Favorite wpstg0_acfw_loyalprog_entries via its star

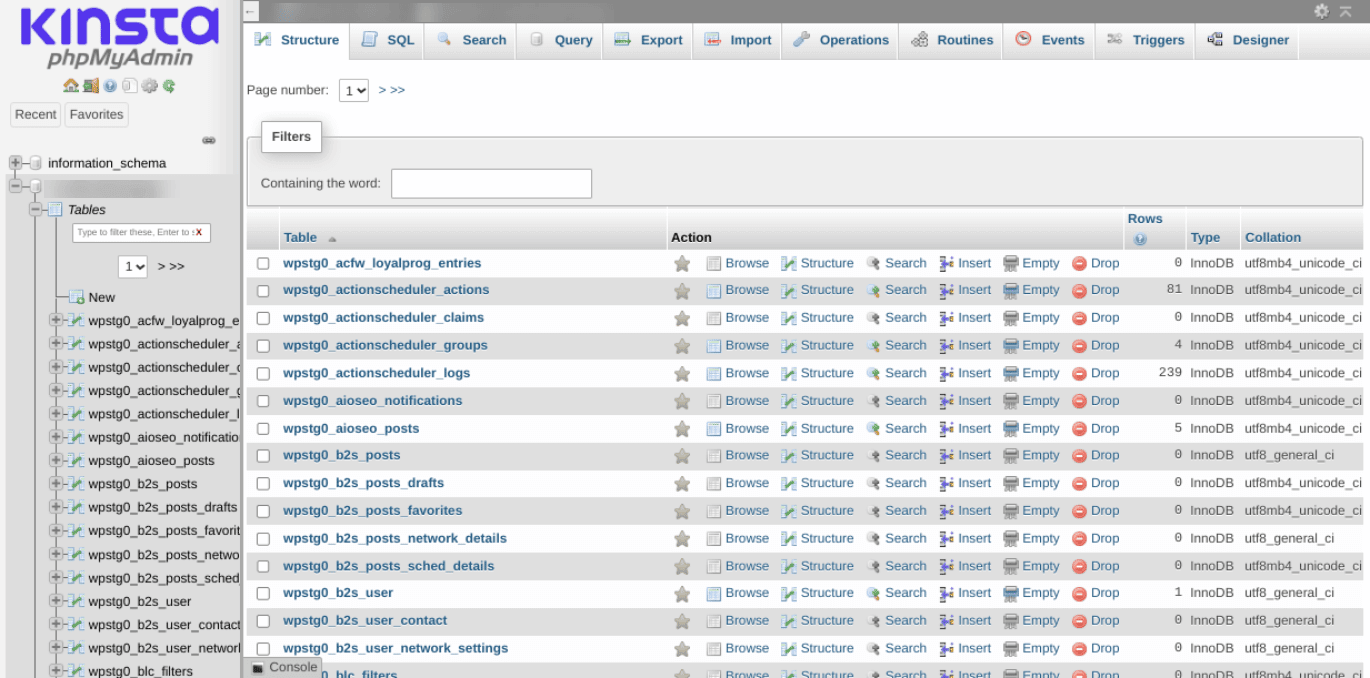pyautogui.click(x=682, y=263)
